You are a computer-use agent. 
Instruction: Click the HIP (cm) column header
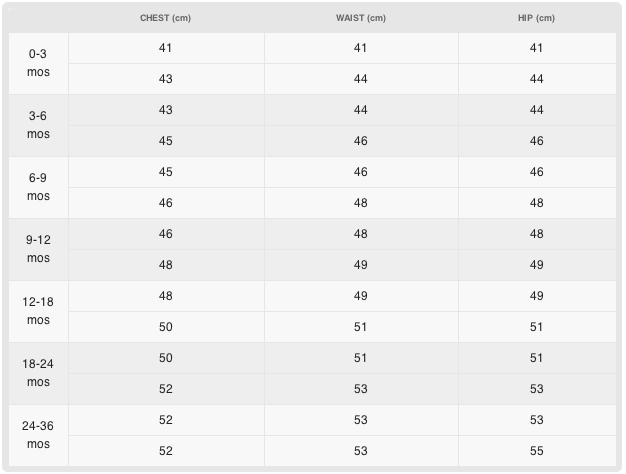click(536, 18)
